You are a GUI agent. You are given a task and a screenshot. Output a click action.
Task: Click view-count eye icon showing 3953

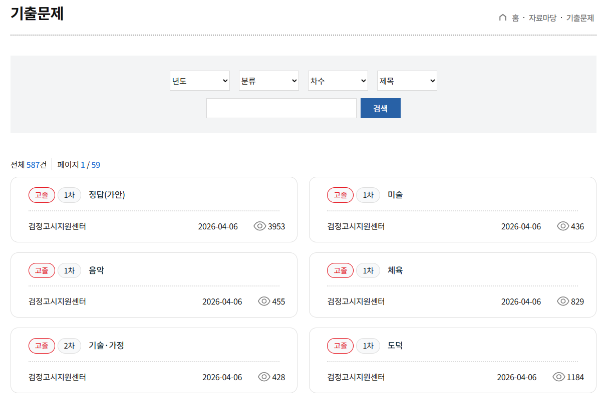click(x=260, y=226)
